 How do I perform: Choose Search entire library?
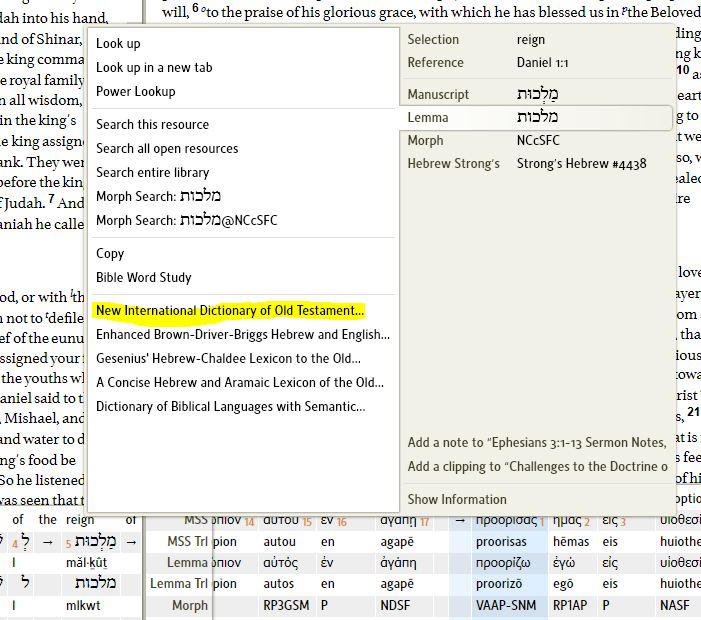152,173
